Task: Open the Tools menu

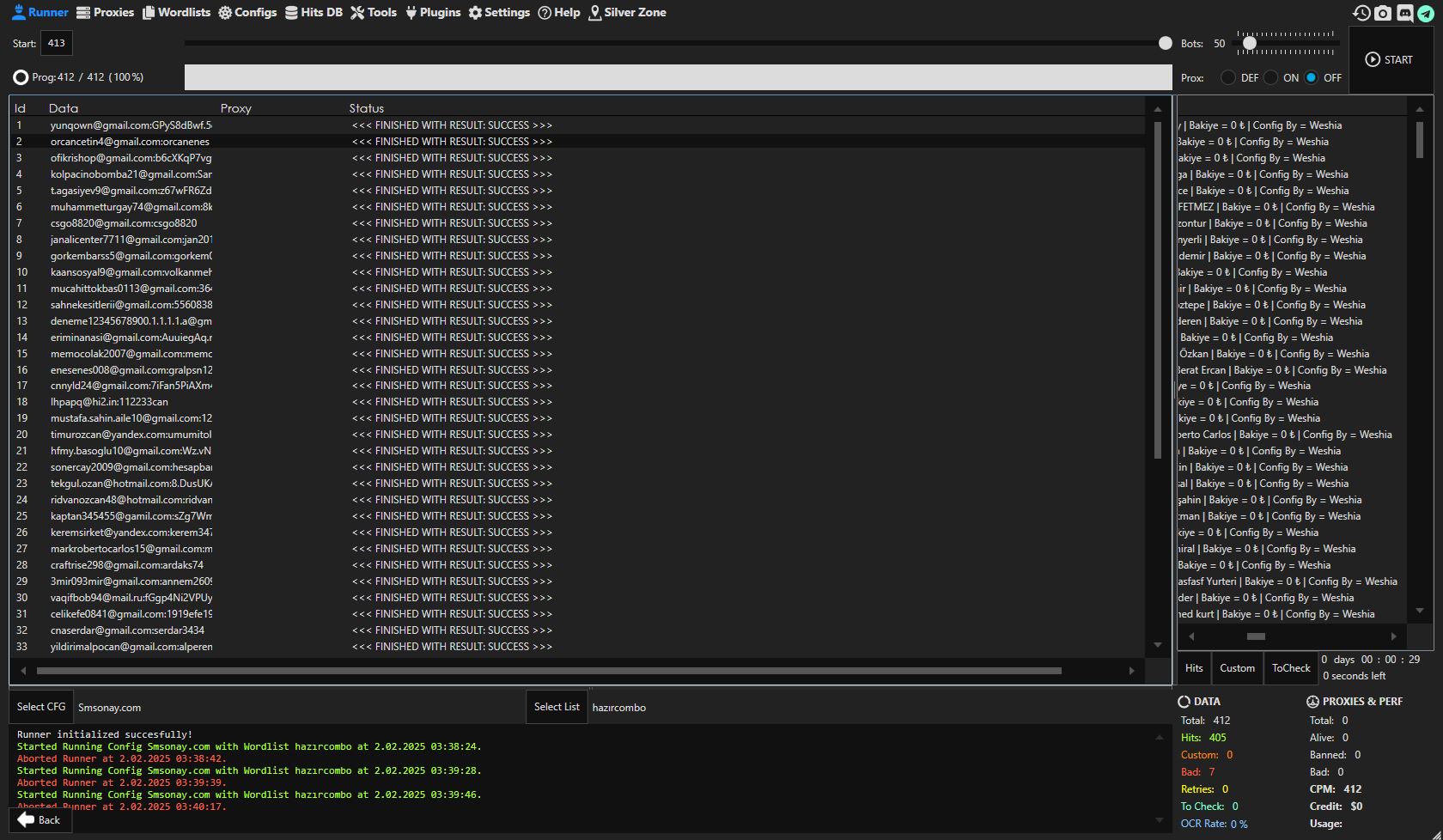Action: [374, 12]
